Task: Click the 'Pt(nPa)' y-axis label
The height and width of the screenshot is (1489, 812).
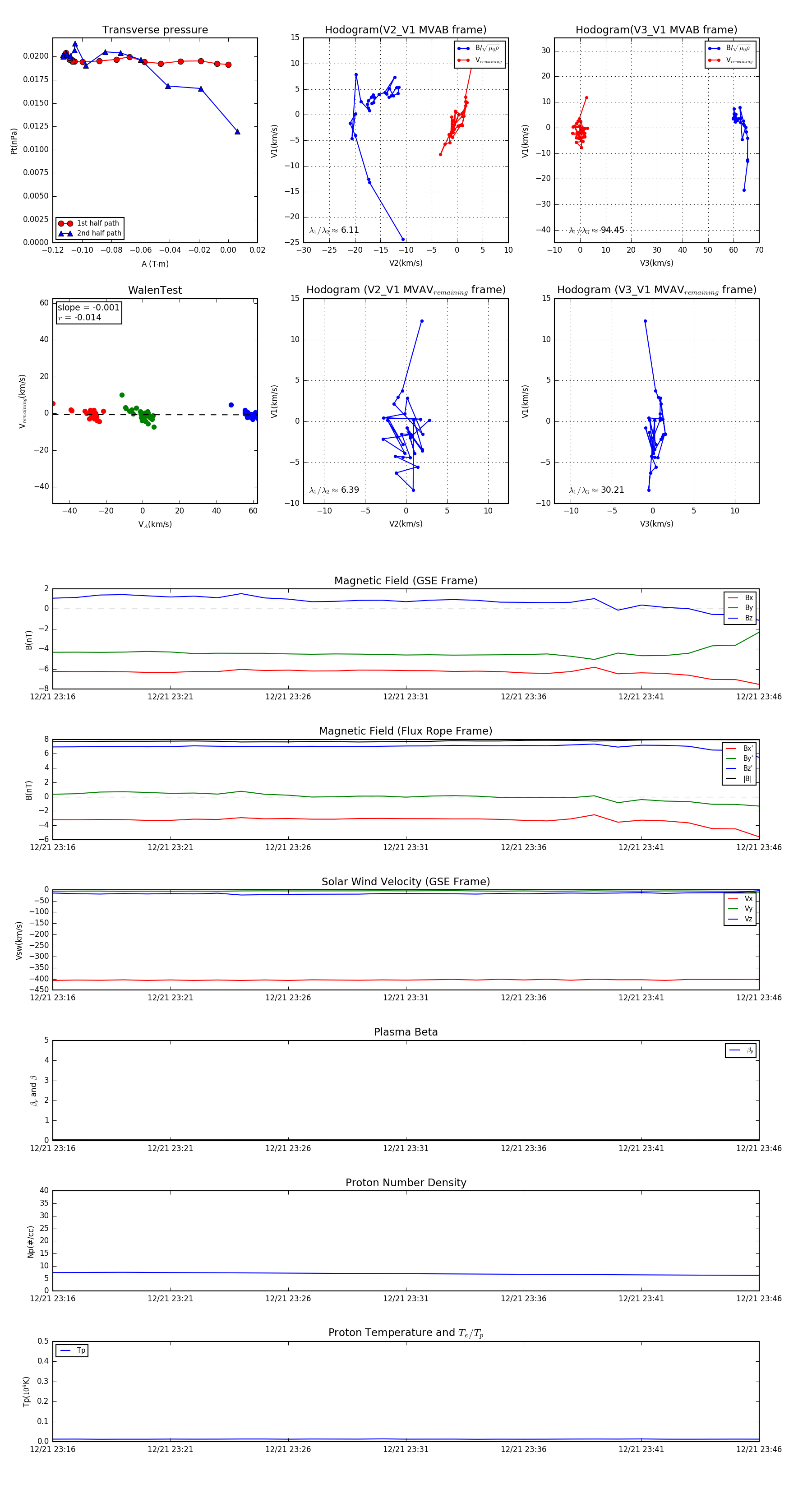Action: (x=14, y=140)
